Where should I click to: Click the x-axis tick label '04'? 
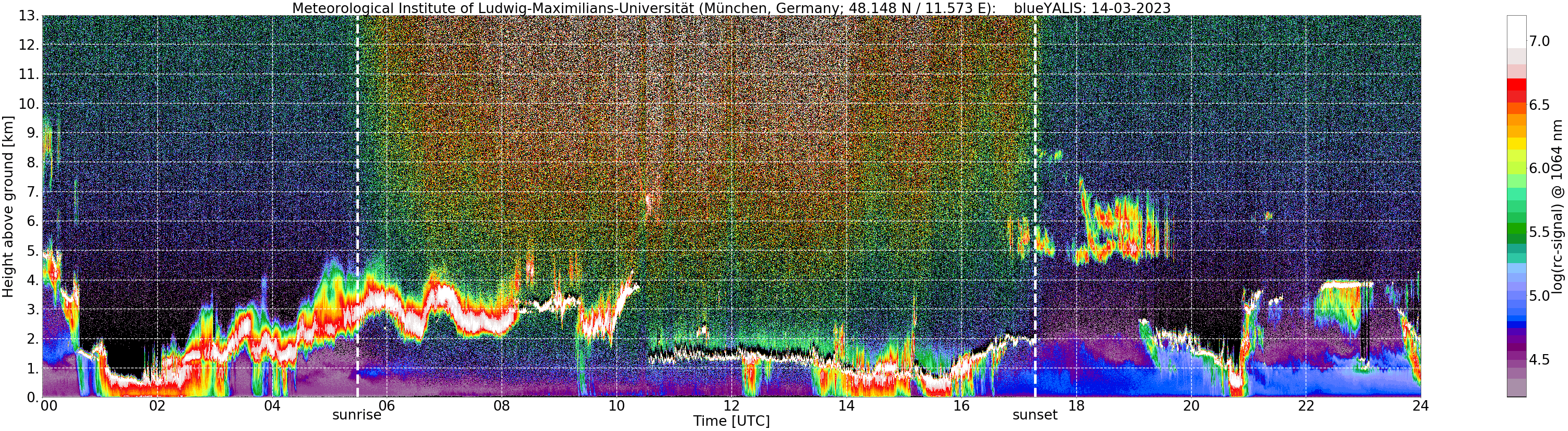pyautogui.click(x=272, y=406)
